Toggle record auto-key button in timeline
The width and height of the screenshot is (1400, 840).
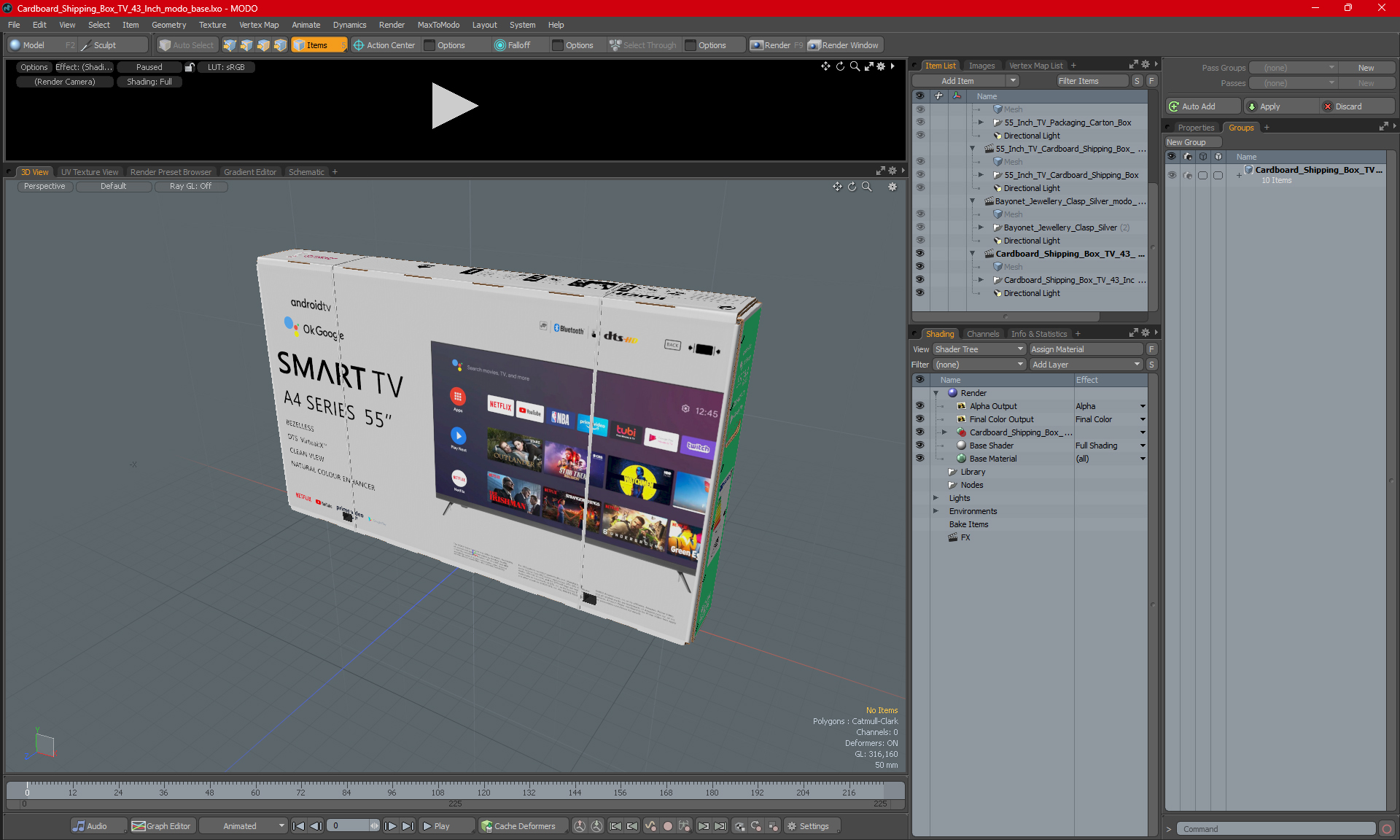tap(667, 826)
